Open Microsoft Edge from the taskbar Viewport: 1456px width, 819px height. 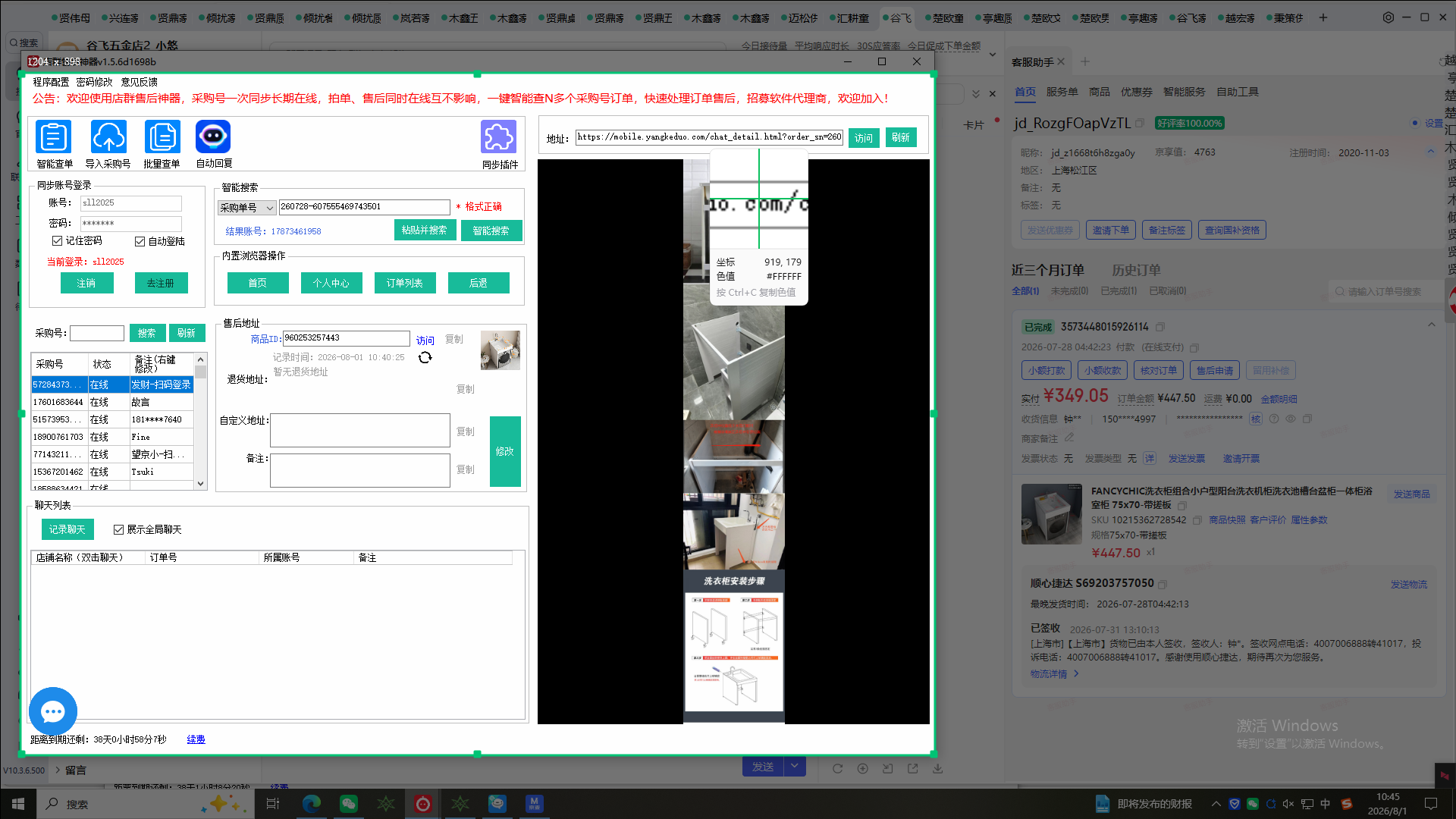click(x=312, y=804)
